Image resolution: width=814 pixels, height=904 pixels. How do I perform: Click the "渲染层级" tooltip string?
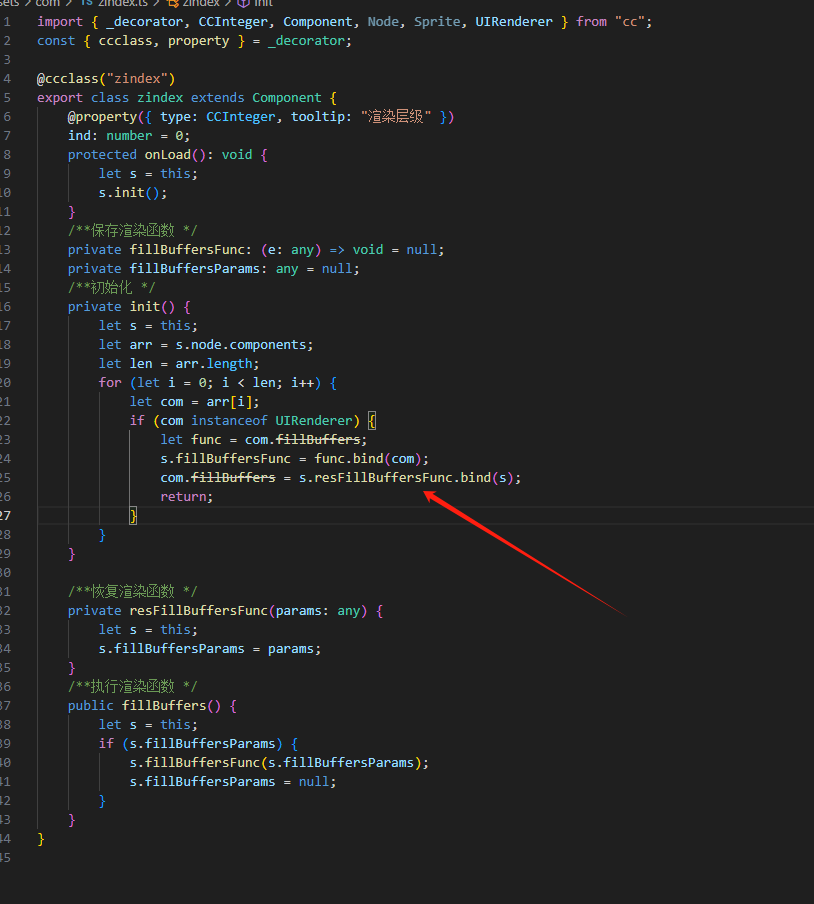[395, 117]
